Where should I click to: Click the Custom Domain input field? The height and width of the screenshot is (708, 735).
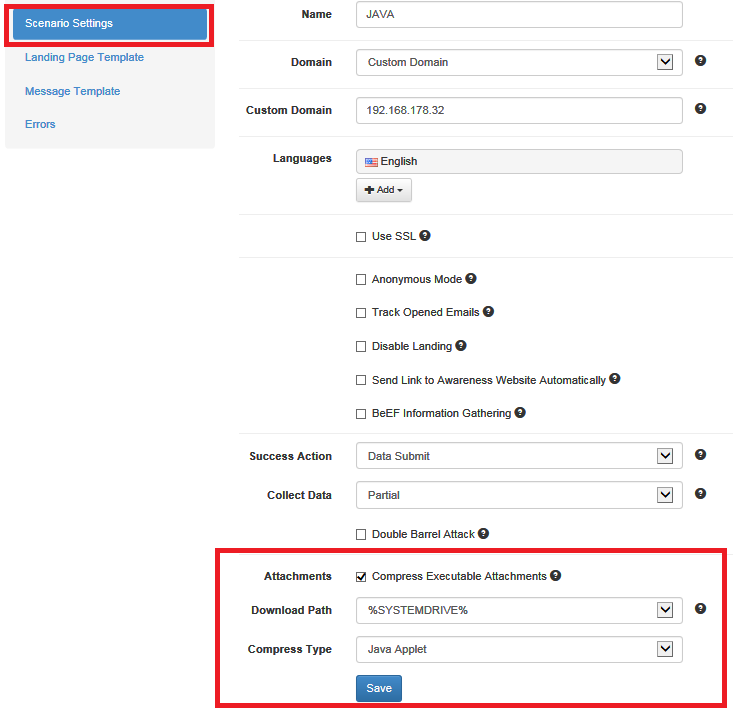tap(519, 110)
